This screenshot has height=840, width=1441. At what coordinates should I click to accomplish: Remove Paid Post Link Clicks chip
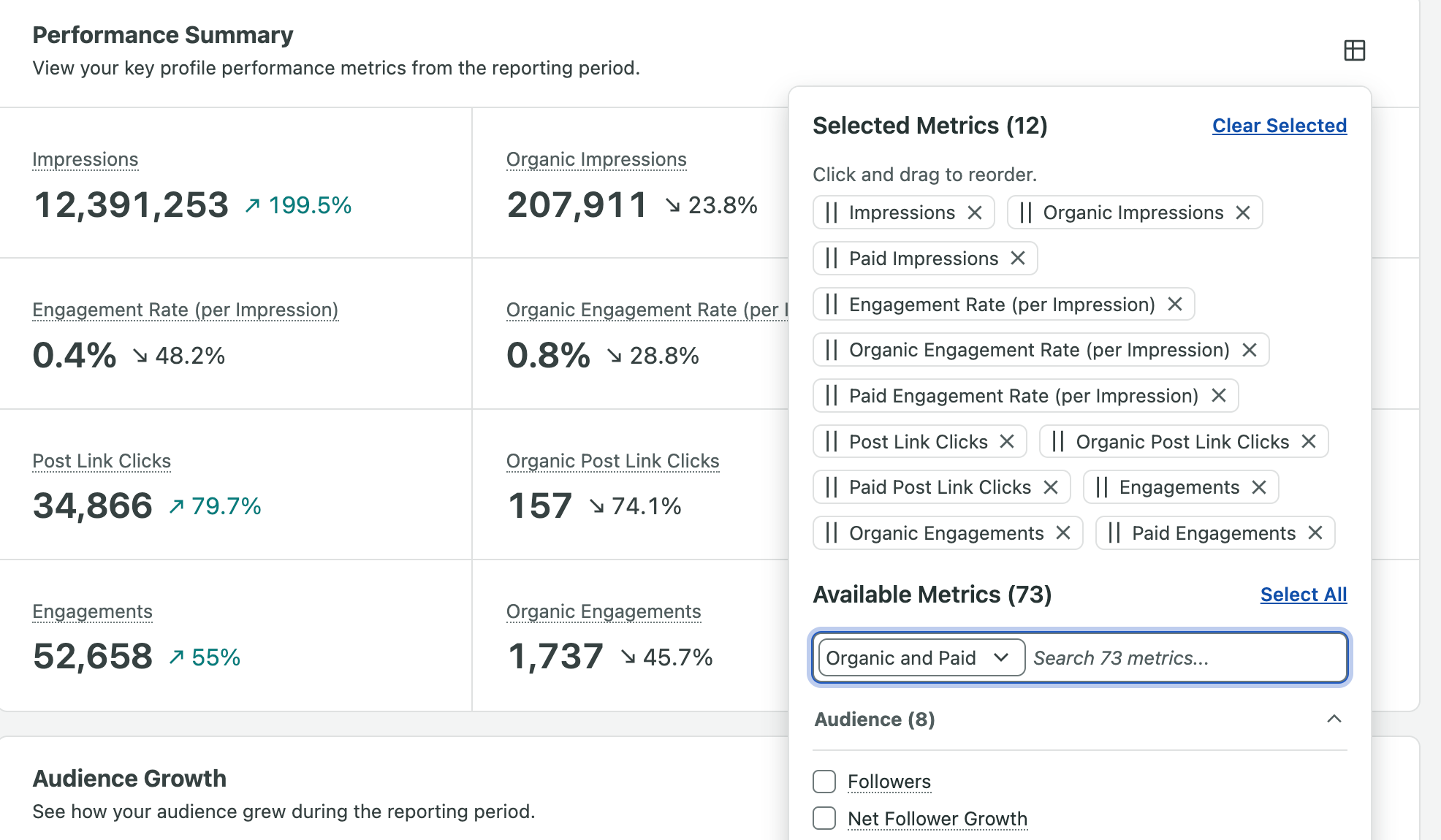click(x=1051, y=487)
